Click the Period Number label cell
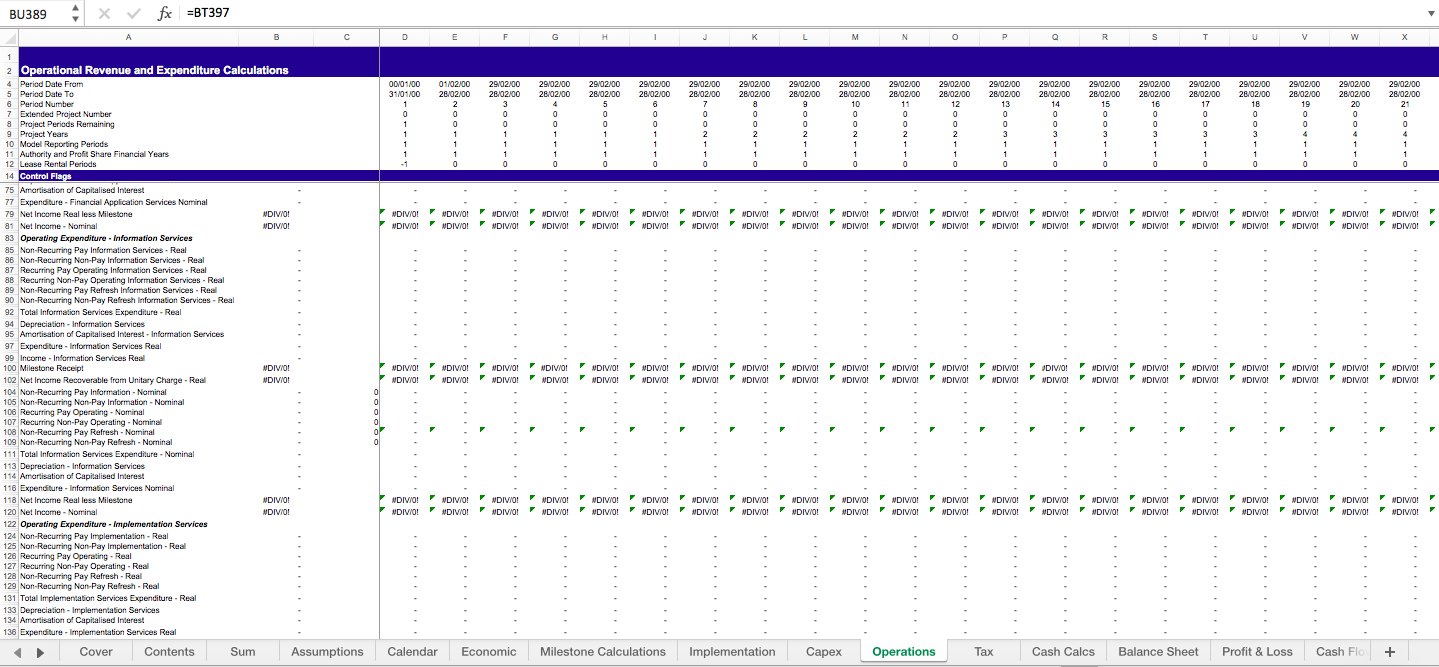Screen dimensions: 1439x667 tap(46, 104)
